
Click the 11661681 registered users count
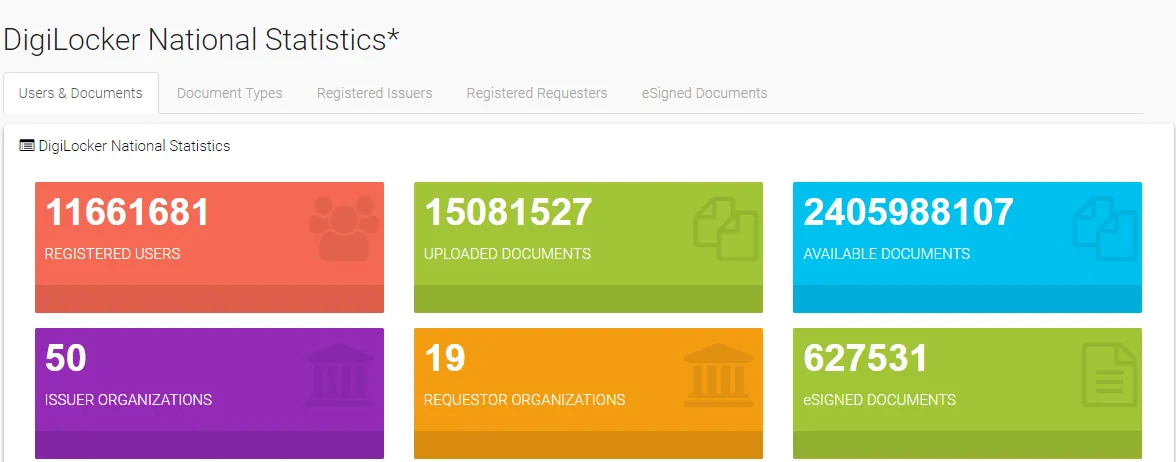point(127,213)
